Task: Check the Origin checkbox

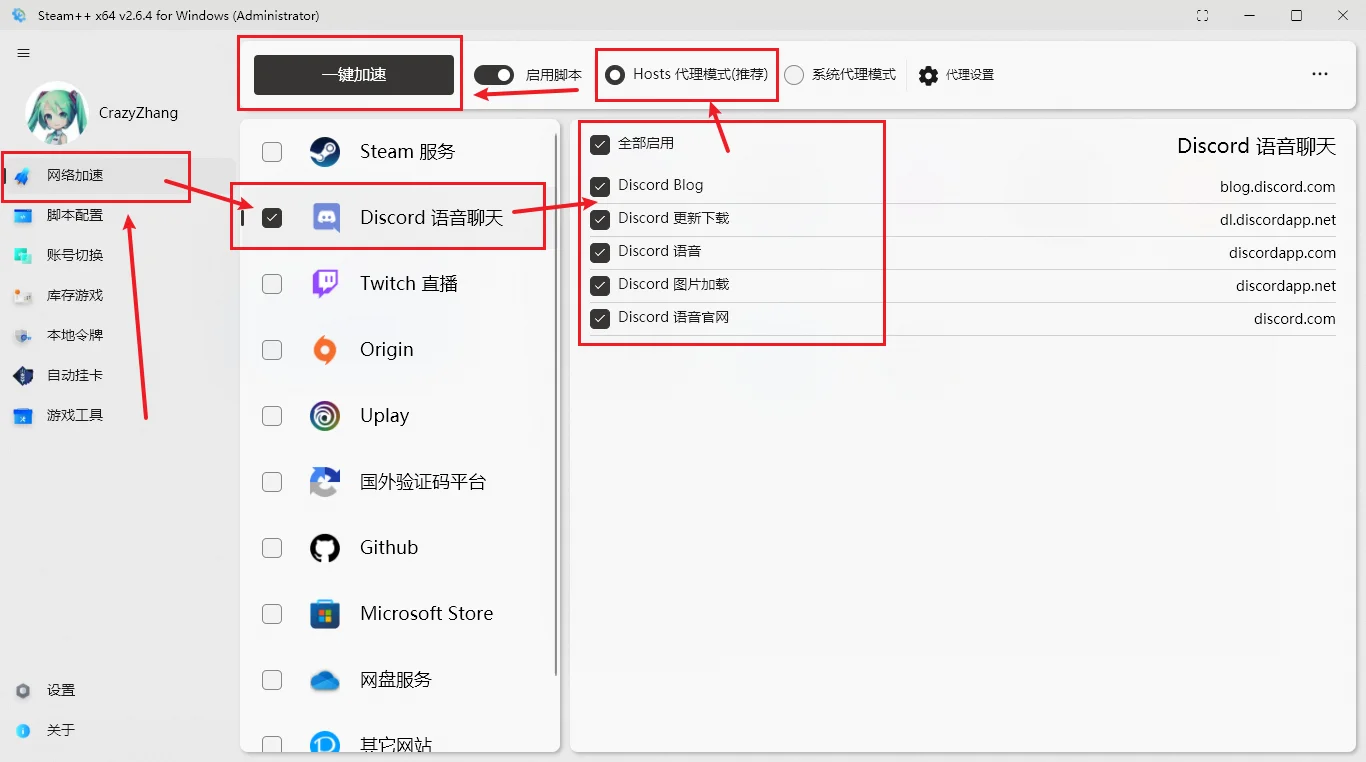Action: point(272,350)
